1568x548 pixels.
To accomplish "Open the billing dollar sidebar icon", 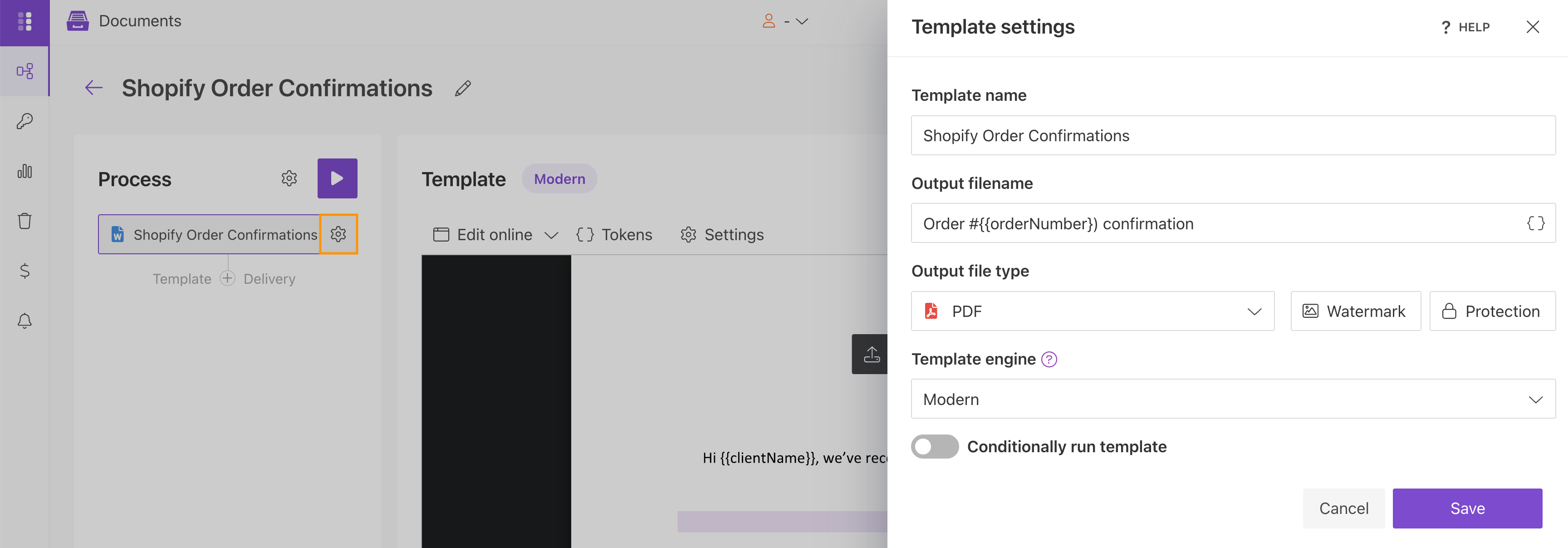I will 24,270.
